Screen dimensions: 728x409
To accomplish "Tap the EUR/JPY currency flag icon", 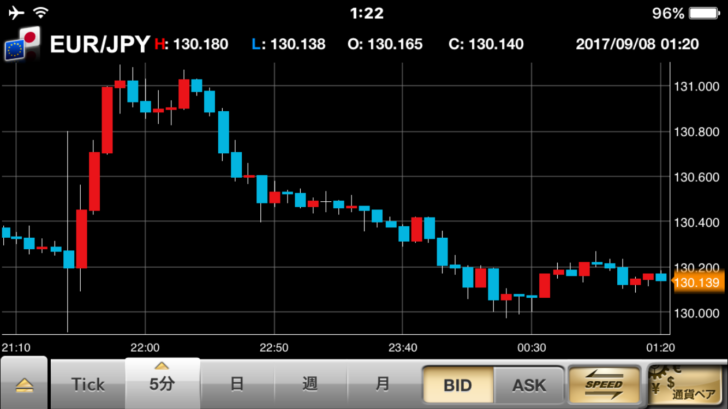I will (23, 43).
